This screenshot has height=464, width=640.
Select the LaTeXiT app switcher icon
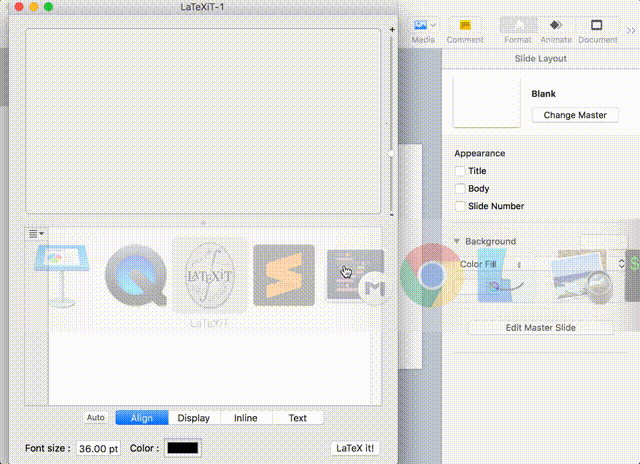[x=209, y=275]
